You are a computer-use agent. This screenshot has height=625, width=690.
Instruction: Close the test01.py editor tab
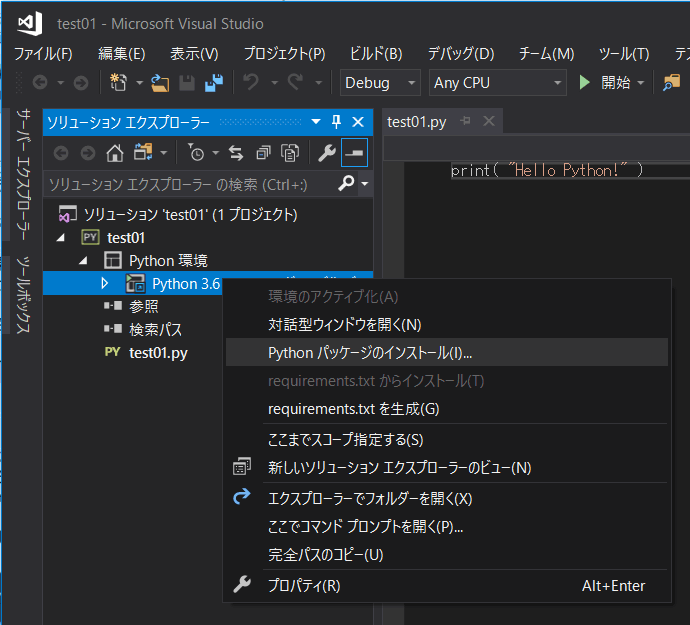pyautogui.click(x=489, y=121)
